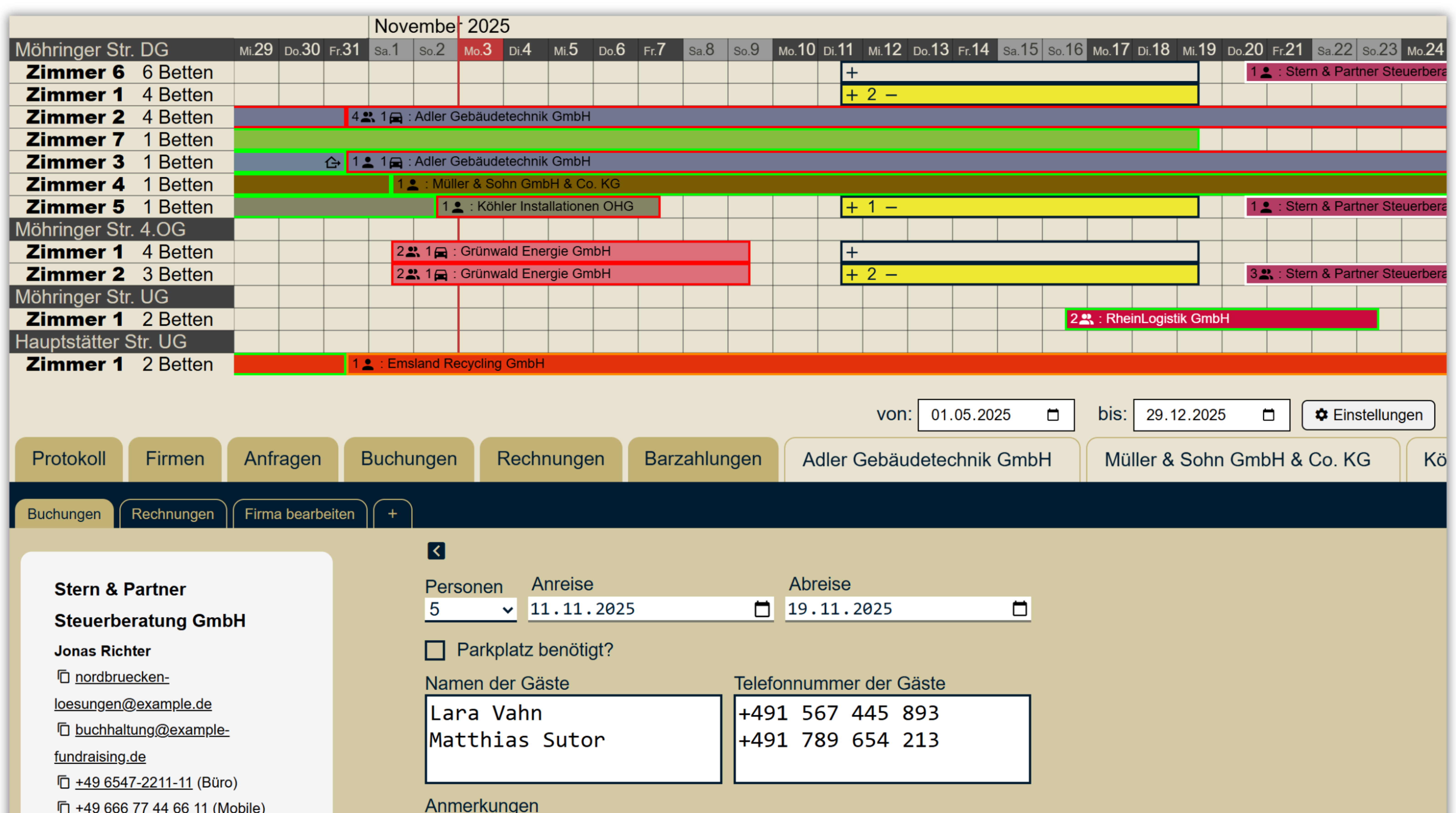Increase beds on the yellow 4.OG Zimmer 2 bar

pyautogui.click(x=852, y=274)
